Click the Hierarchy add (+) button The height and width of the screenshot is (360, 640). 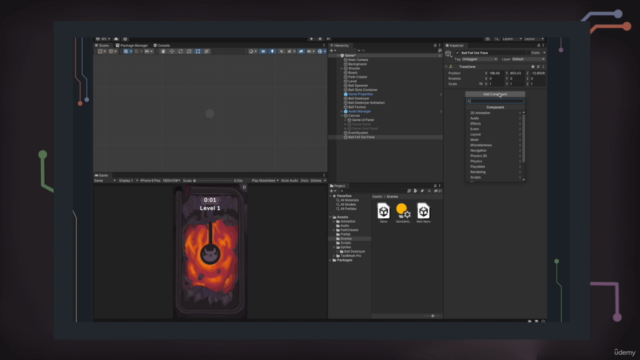(x=332, y=50)
